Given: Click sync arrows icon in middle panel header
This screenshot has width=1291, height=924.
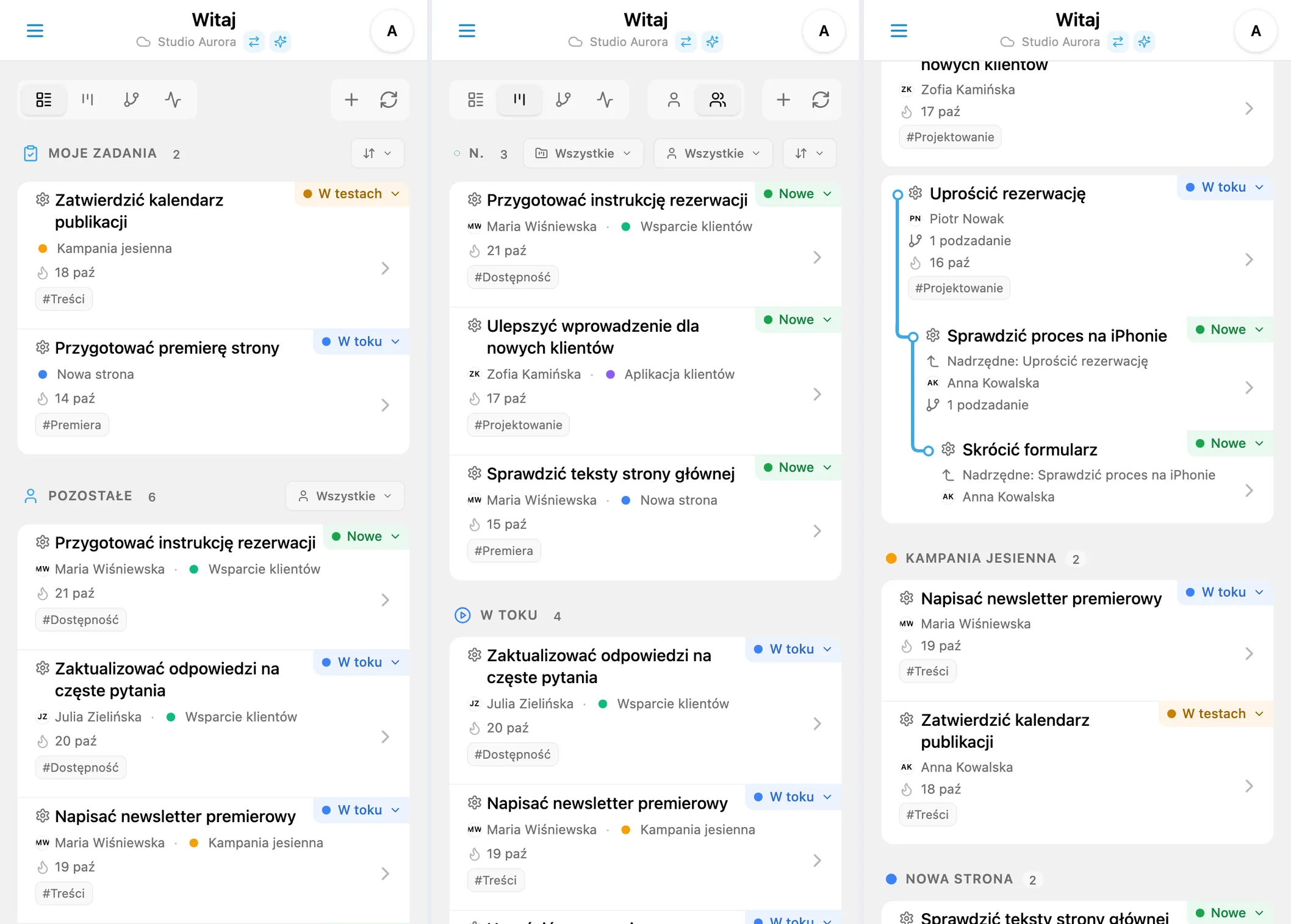Looking at the screenshot, I should tap(686, 41).
